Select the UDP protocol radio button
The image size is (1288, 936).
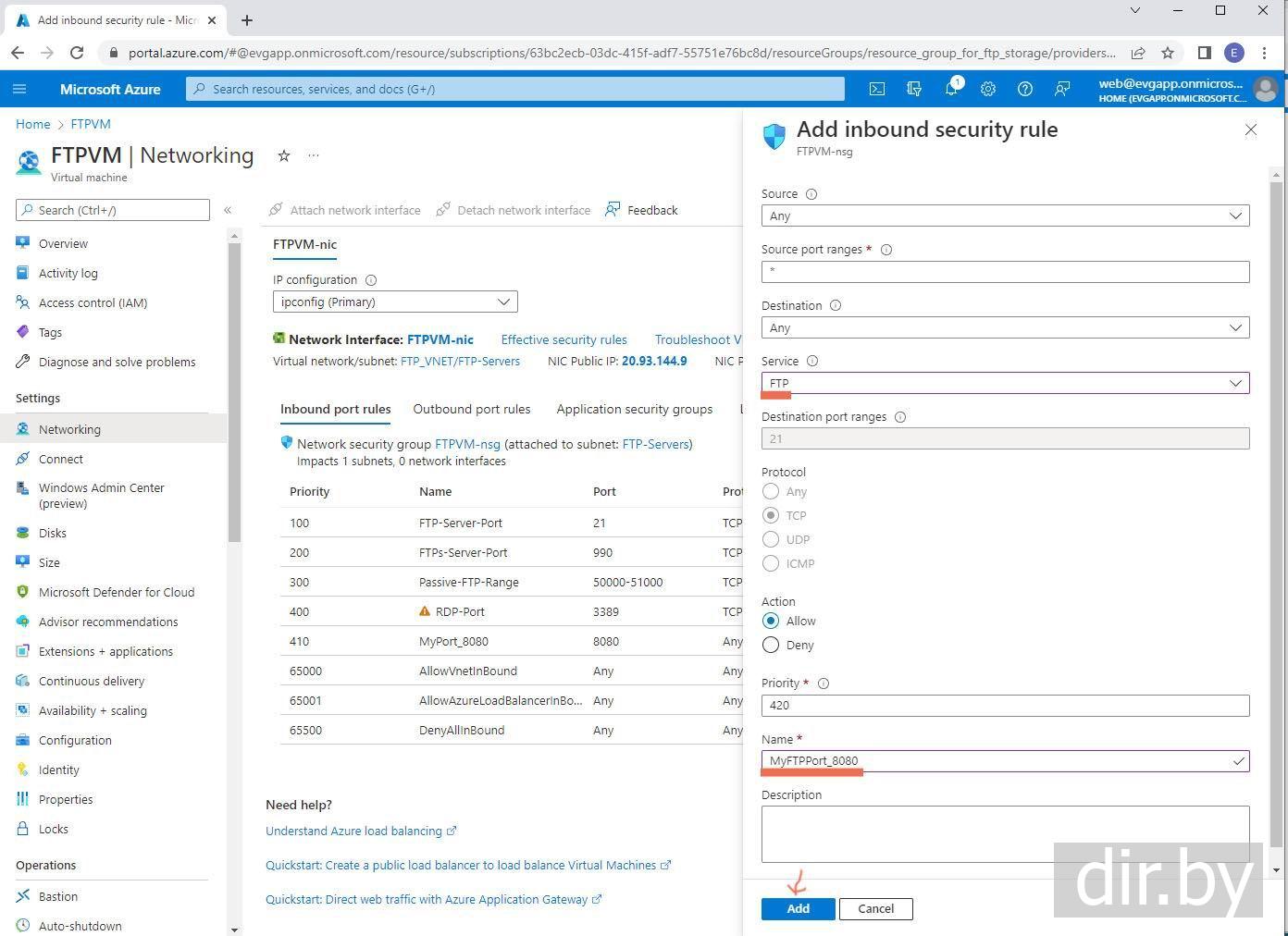click(771, 539)
